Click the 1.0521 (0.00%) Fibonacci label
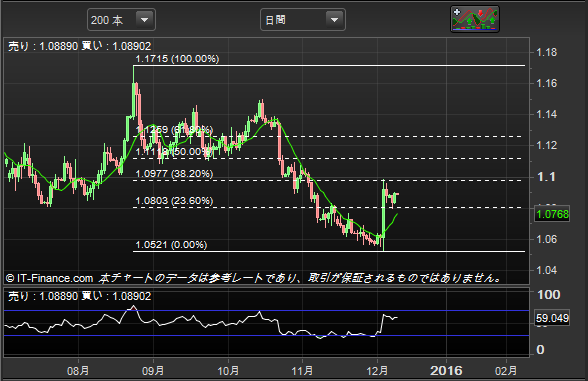588x381 pixels. point(171,245)
